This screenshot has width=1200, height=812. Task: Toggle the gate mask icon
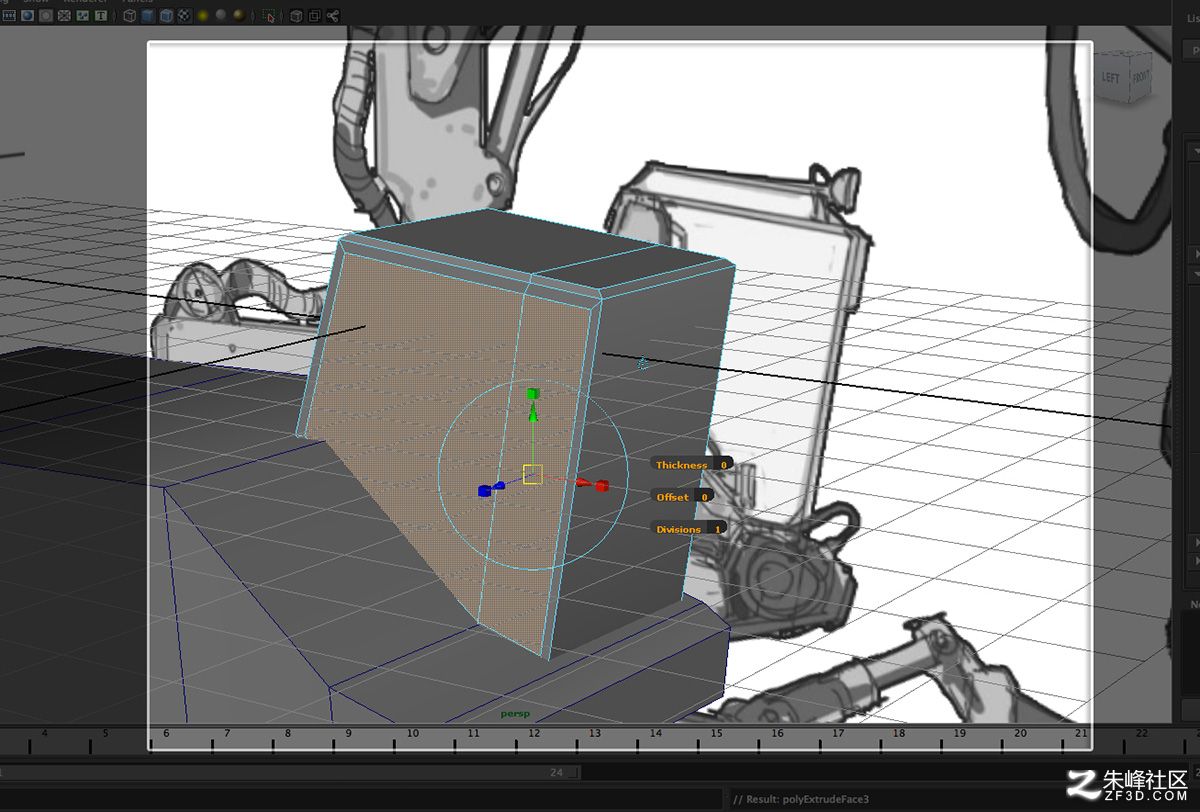pyautogui.click(x=46, y=15)
